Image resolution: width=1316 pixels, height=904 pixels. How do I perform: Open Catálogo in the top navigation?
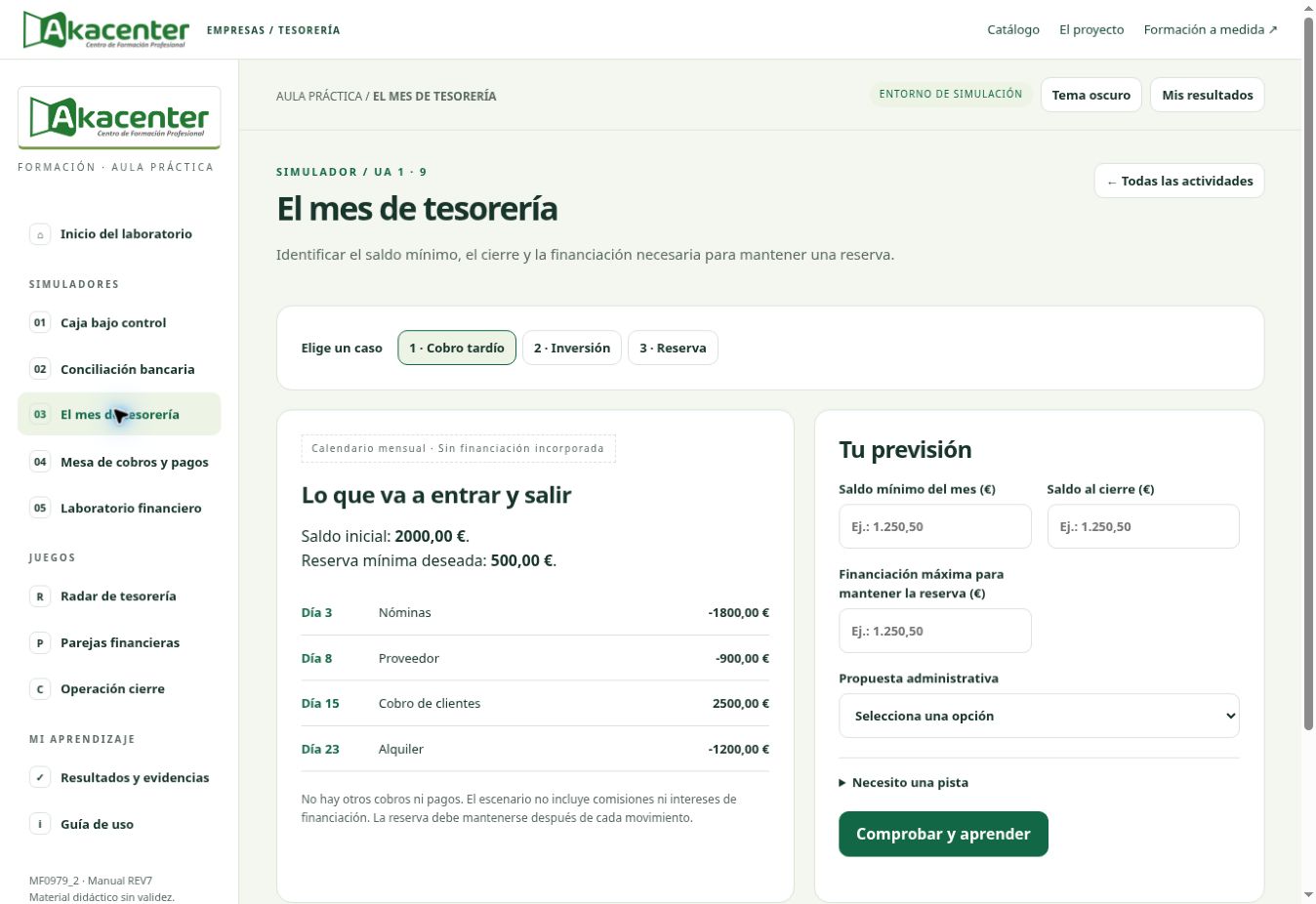coord(1013,29)
